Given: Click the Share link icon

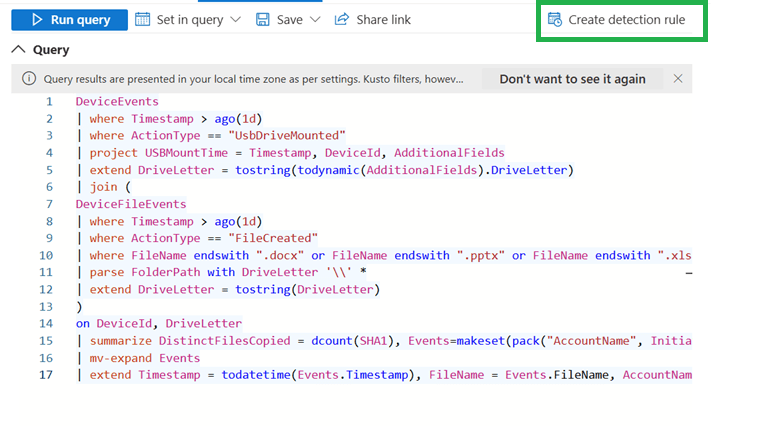Looking at the screenshot, I should click(342, 19).
